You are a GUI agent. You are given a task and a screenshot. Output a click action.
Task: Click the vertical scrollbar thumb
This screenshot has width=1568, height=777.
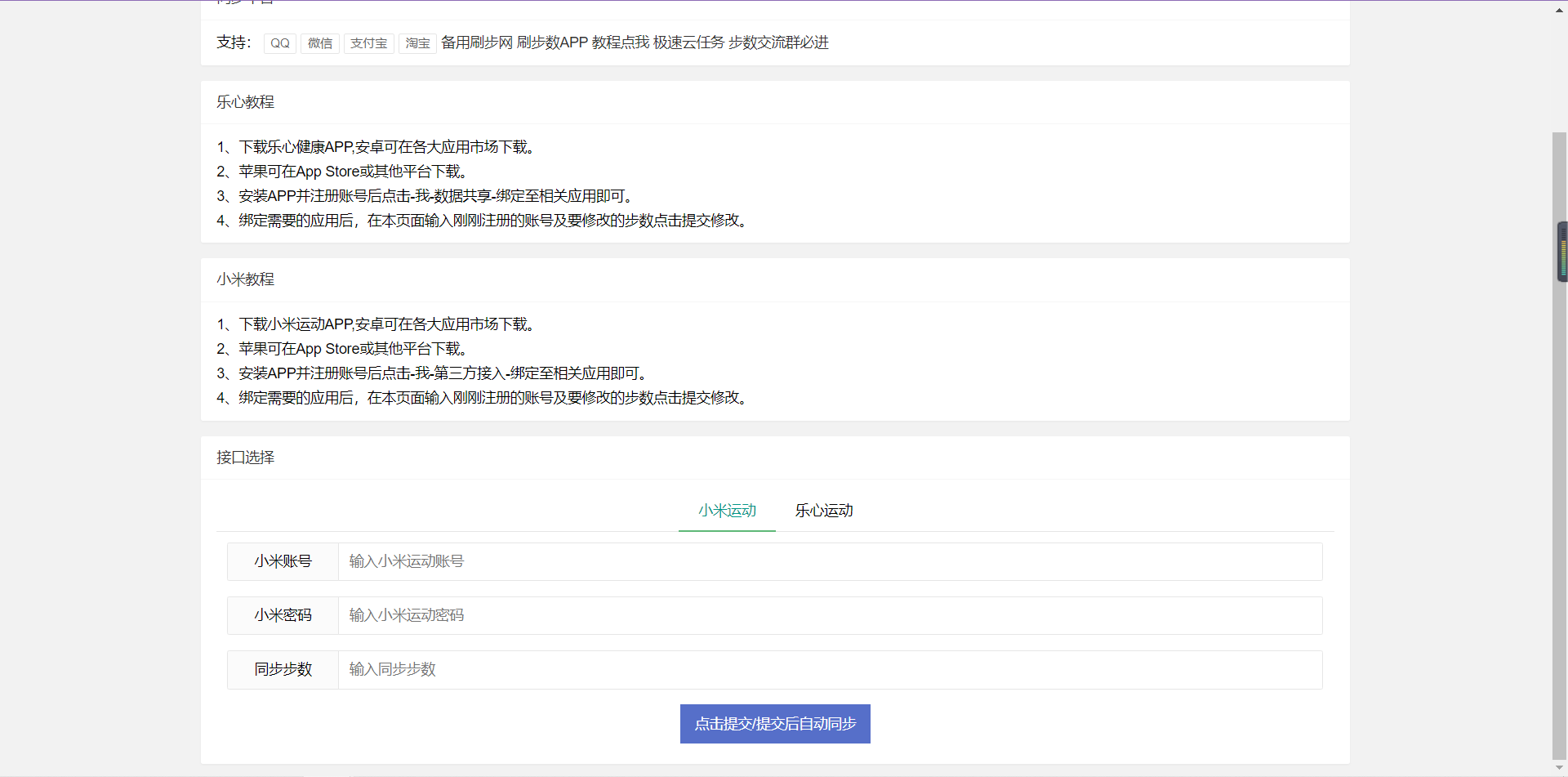(x=1560, y=490)
